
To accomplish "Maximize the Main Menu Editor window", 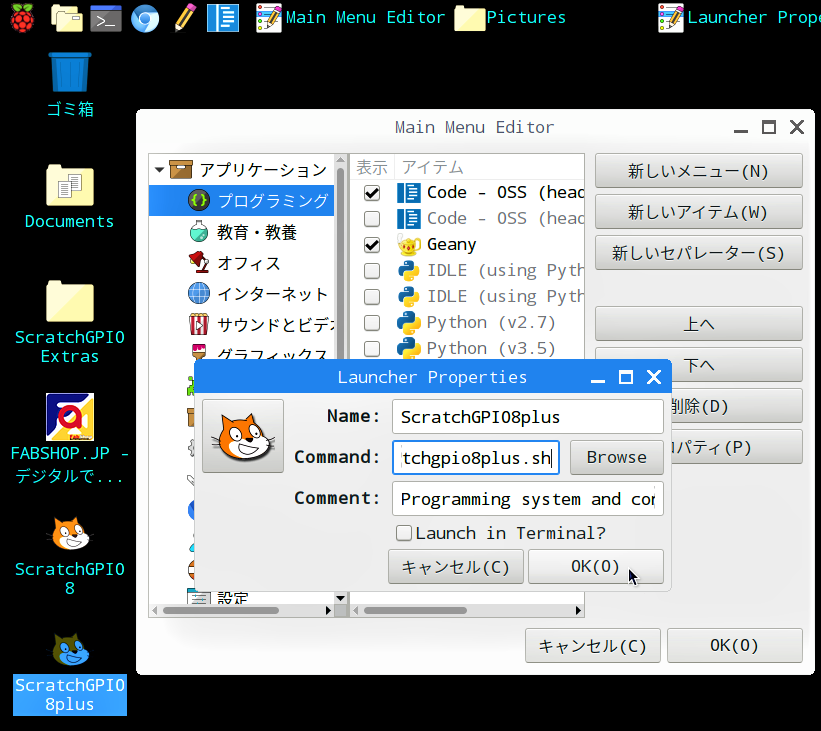I will [x=769, y=127].
